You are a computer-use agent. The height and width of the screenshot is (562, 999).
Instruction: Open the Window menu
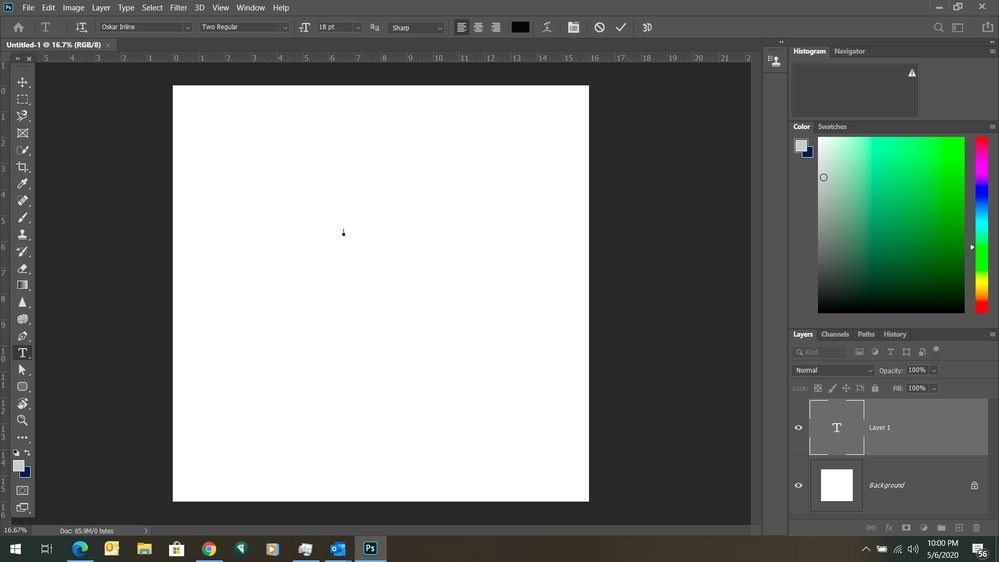[250, 8]
